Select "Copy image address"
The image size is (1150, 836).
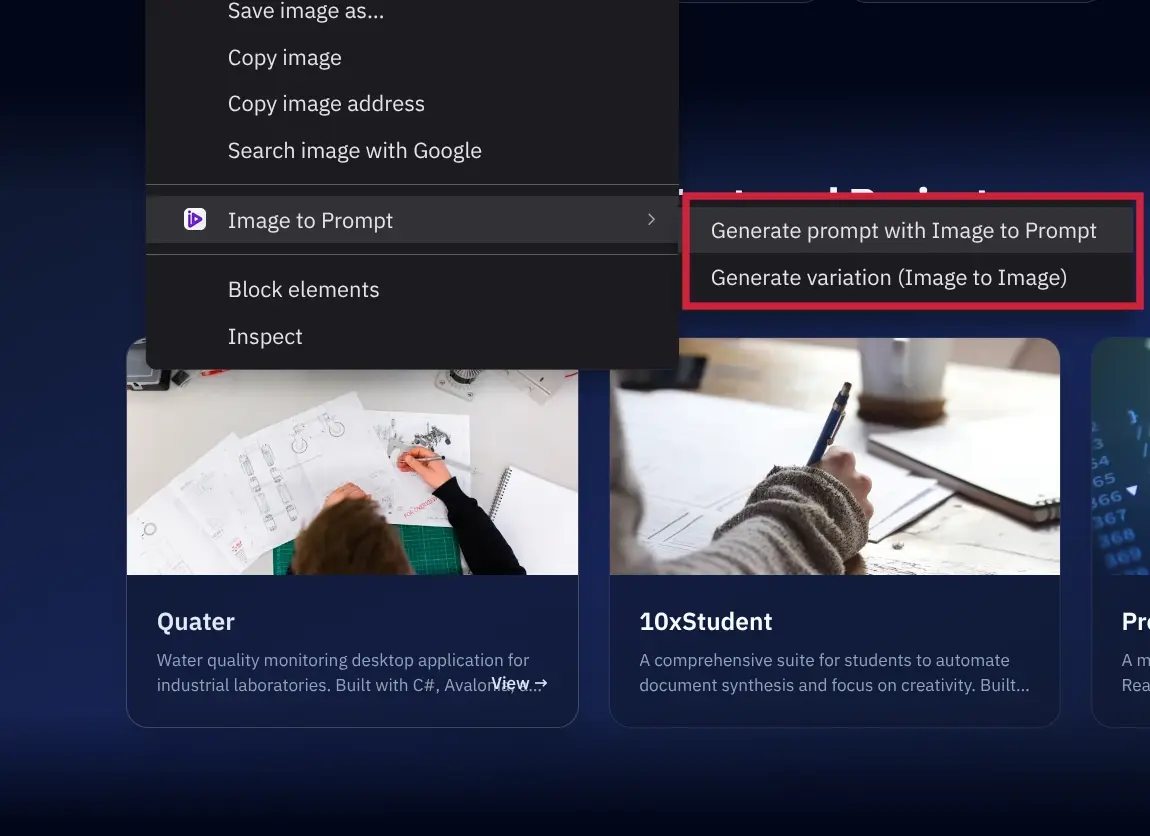pyautogui.click(x=326, y=103)
